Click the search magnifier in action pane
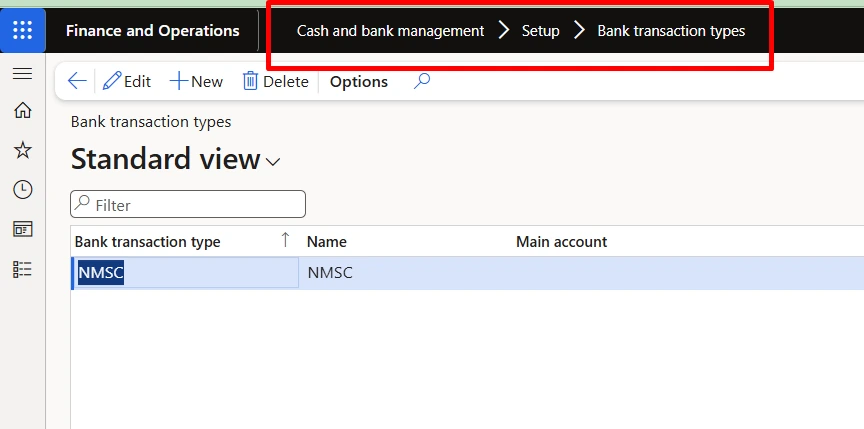864x429 pixels. point(422,81)
